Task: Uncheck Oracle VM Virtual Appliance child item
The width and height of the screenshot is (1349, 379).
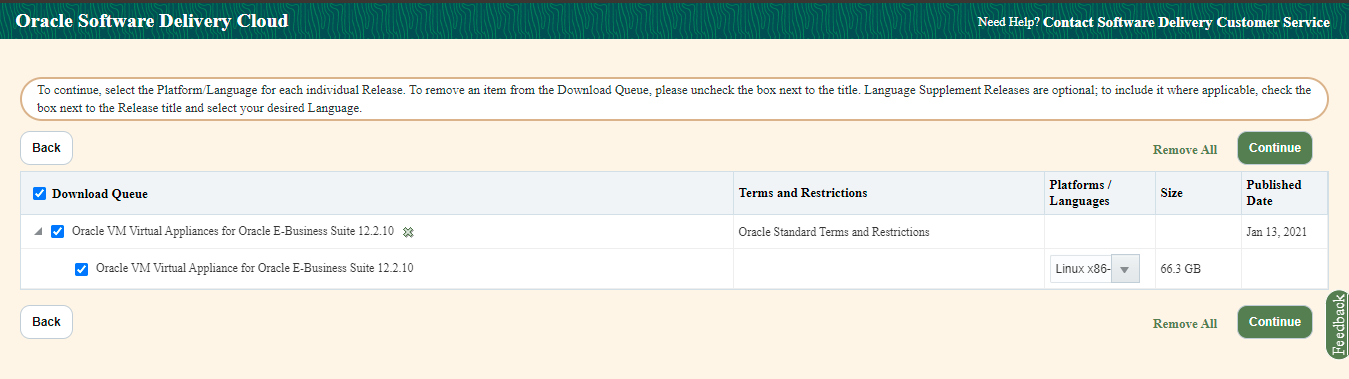Action: [x=82, y=269]
